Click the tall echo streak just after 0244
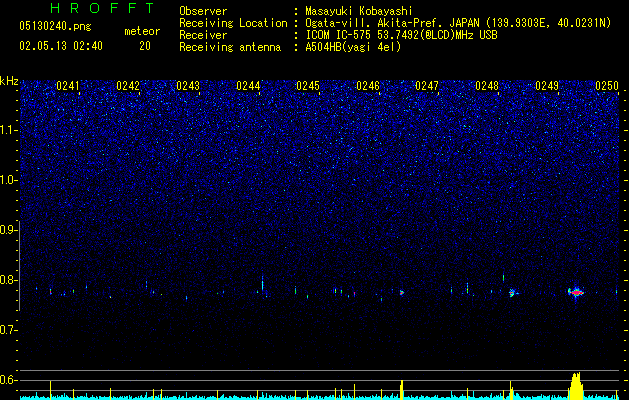 coord(262,283)
